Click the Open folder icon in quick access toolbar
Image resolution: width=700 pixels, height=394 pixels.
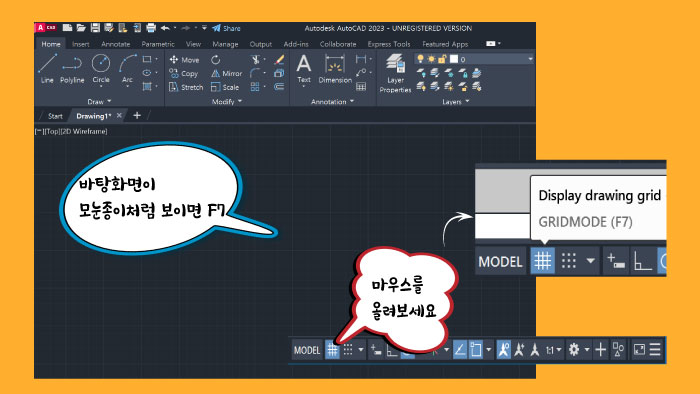(81, 28)
